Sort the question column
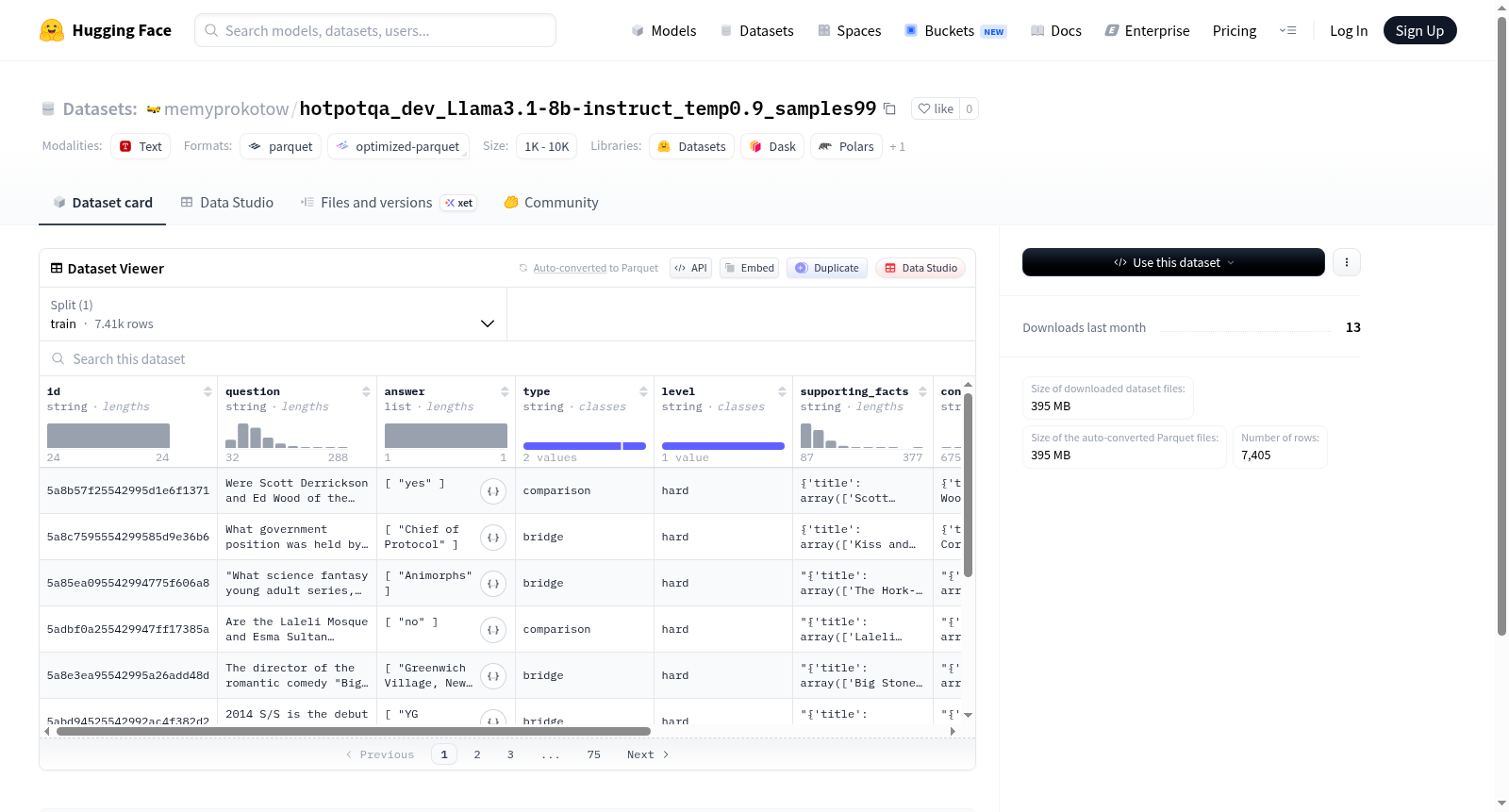This screenshot has width=1509, height=812. coord(366,391)
